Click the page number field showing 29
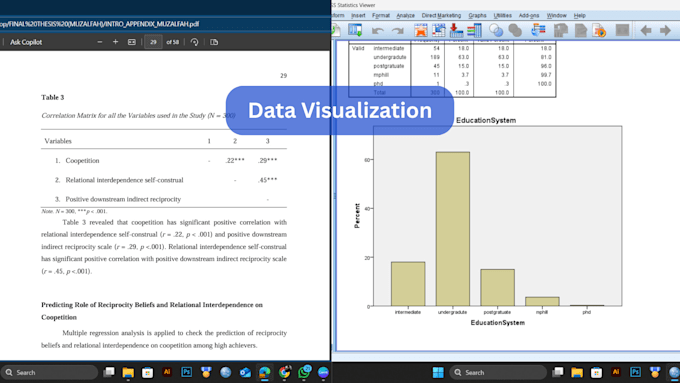This screenshot has width=680, height=383. tap(153, 42)
